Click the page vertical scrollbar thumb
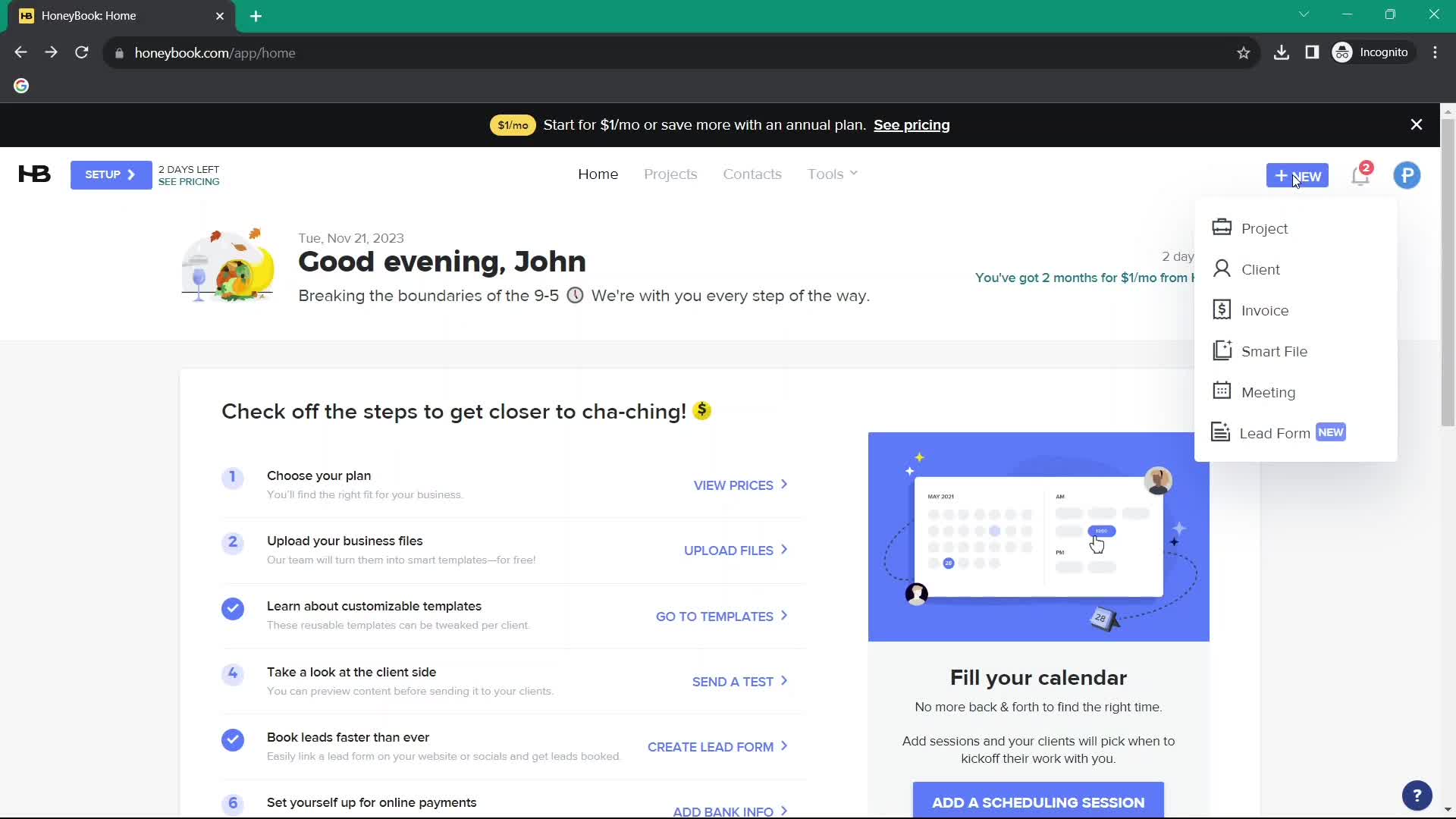The image size is (1456, 819). 1448,273
